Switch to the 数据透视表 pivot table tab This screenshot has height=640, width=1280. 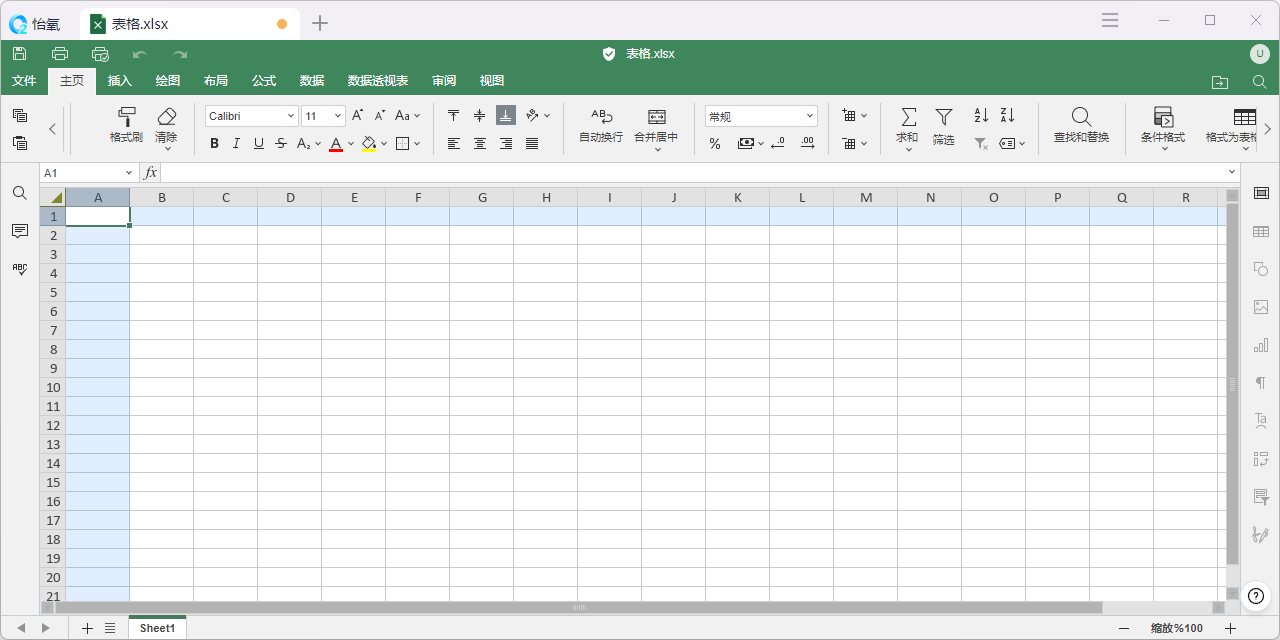pyautogui.click(x=378, y=81)
